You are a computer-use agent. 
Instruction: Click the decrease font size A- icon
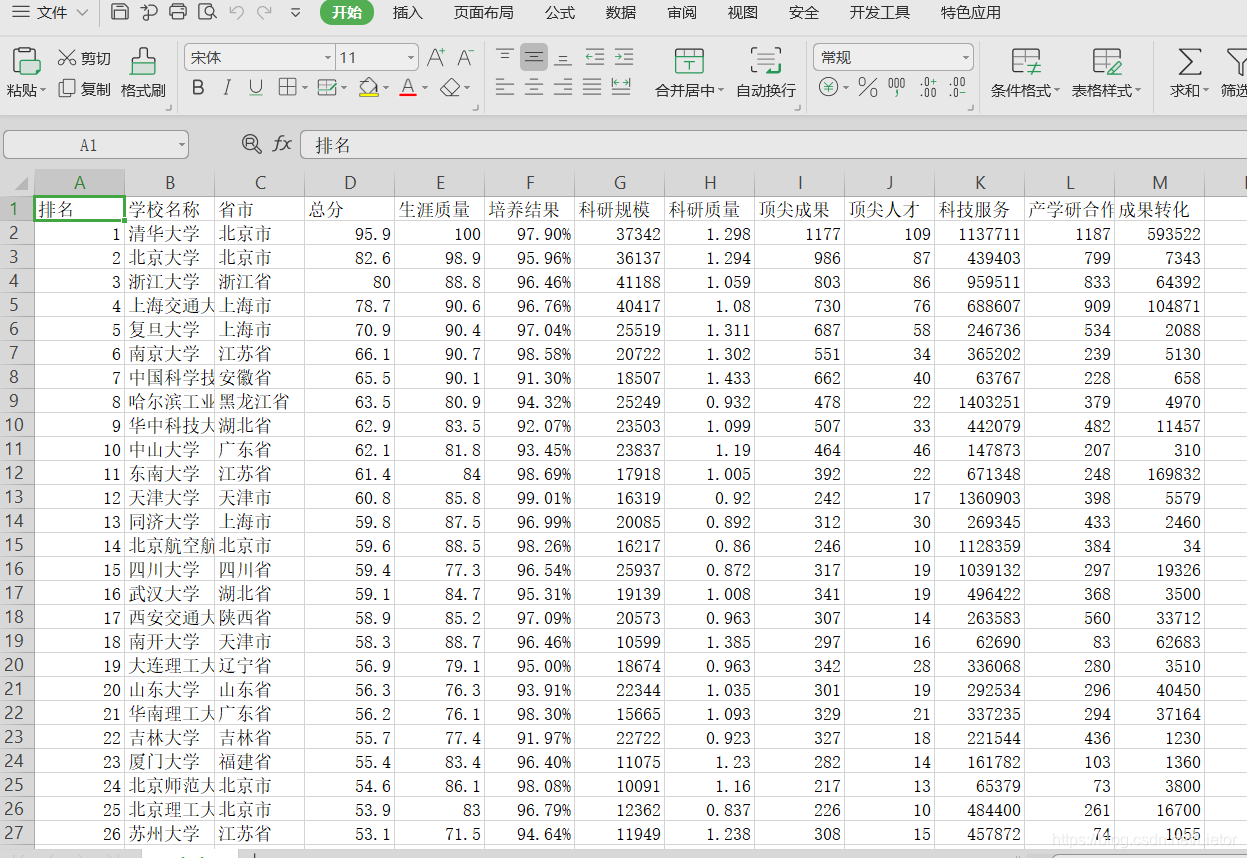pos(465,58)
